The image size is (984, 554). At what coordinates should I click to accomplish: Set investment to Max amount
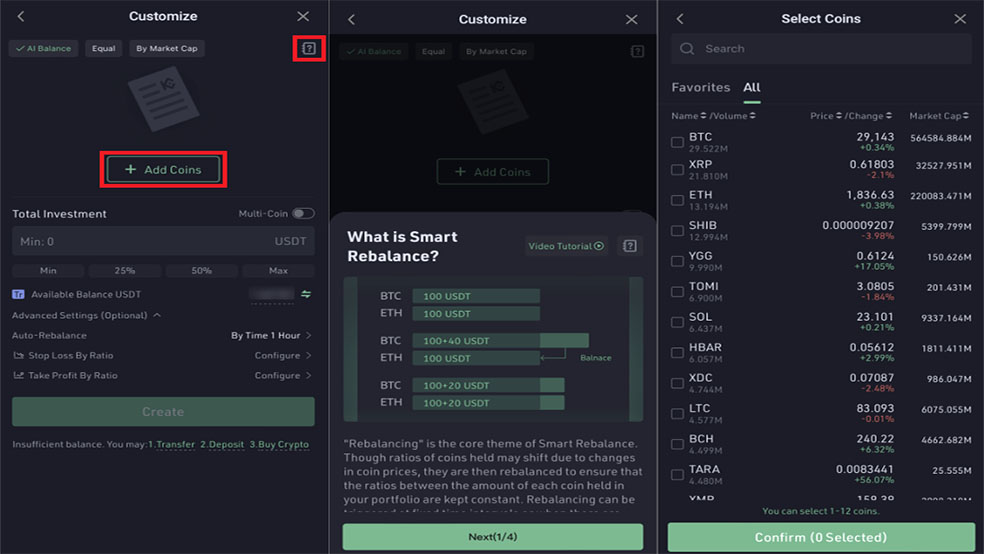pyautogui.click(x=278, y=271)
